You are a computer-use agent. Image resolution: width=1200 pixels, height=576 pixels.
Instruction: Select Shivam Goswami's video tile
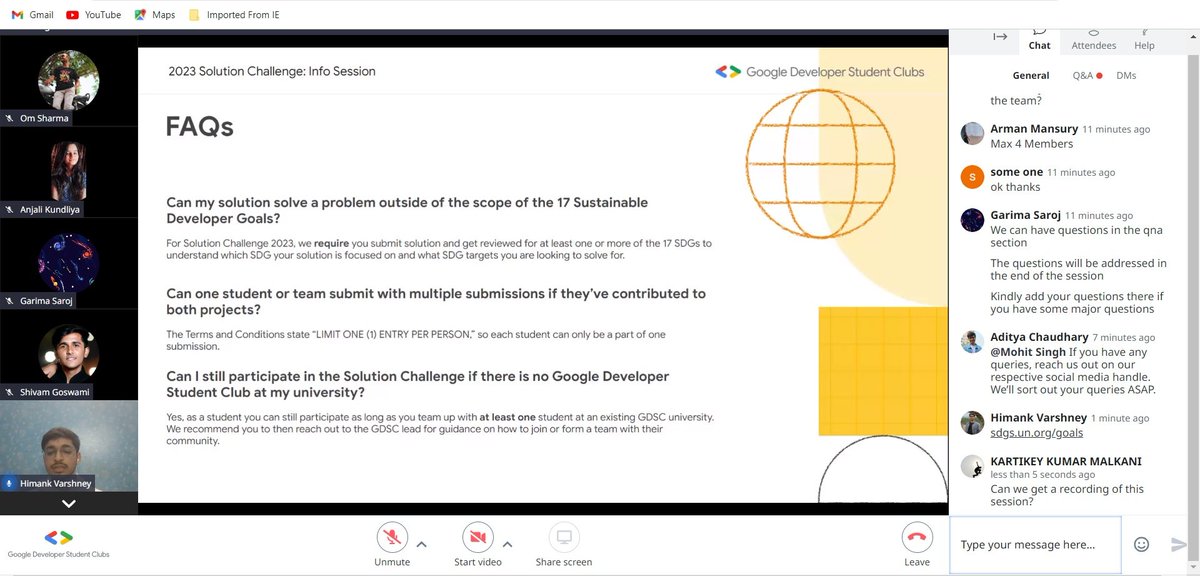[x=68, y=355]
